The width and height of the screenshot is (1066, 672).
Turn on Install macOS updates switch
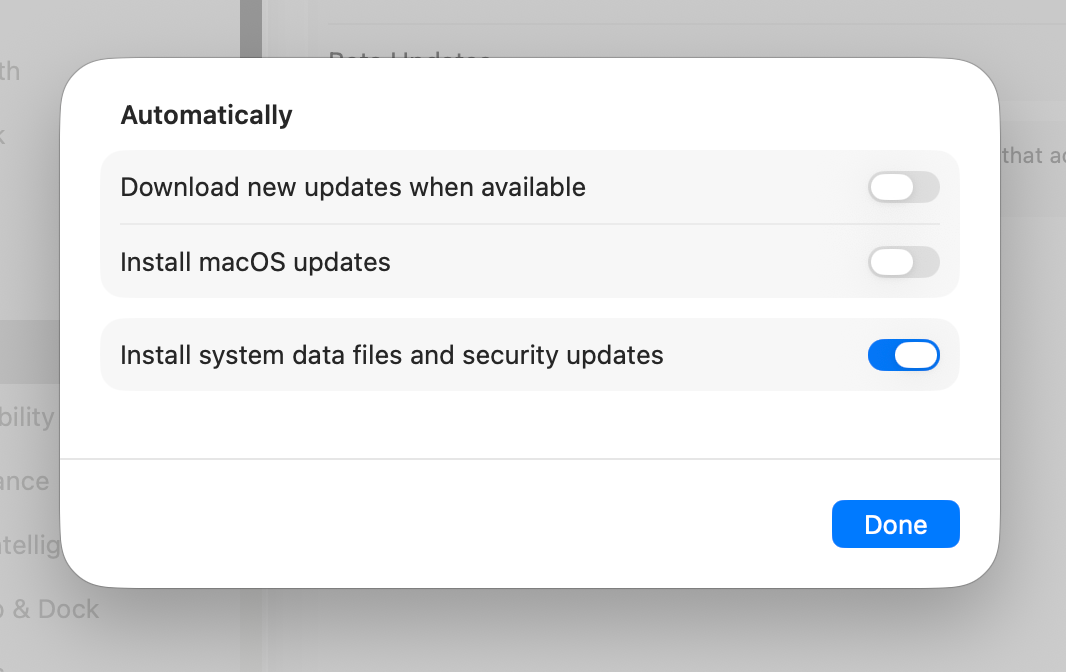(903, 262)
